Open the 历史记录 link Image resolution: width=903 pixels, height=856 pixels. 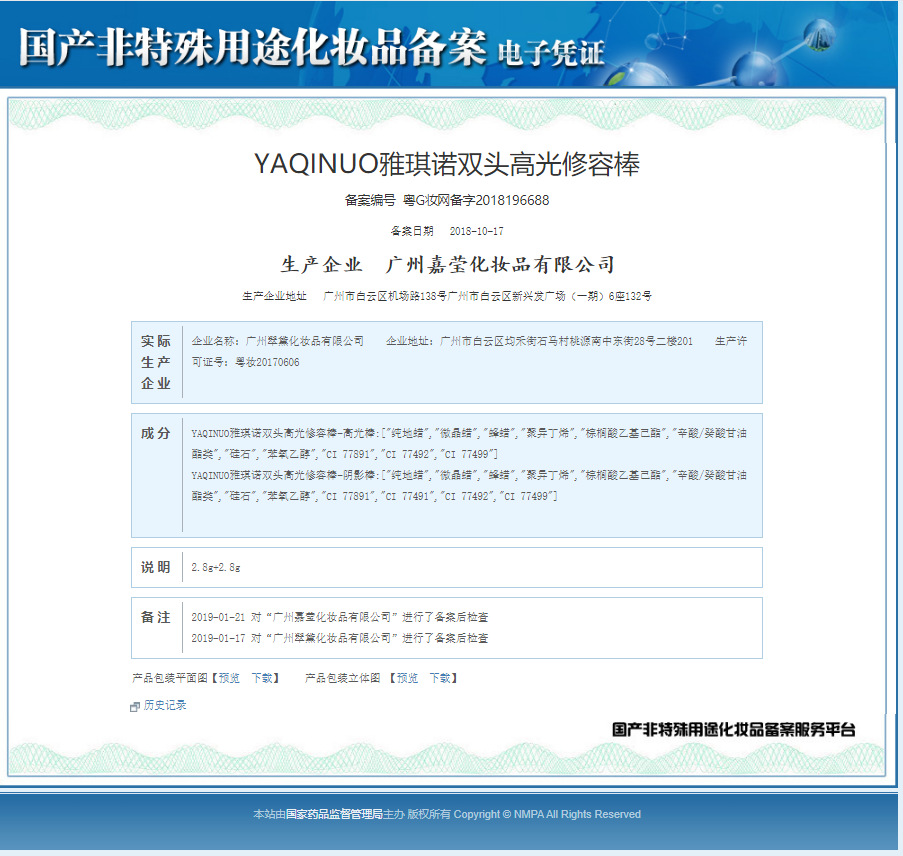tap(165, 705)
